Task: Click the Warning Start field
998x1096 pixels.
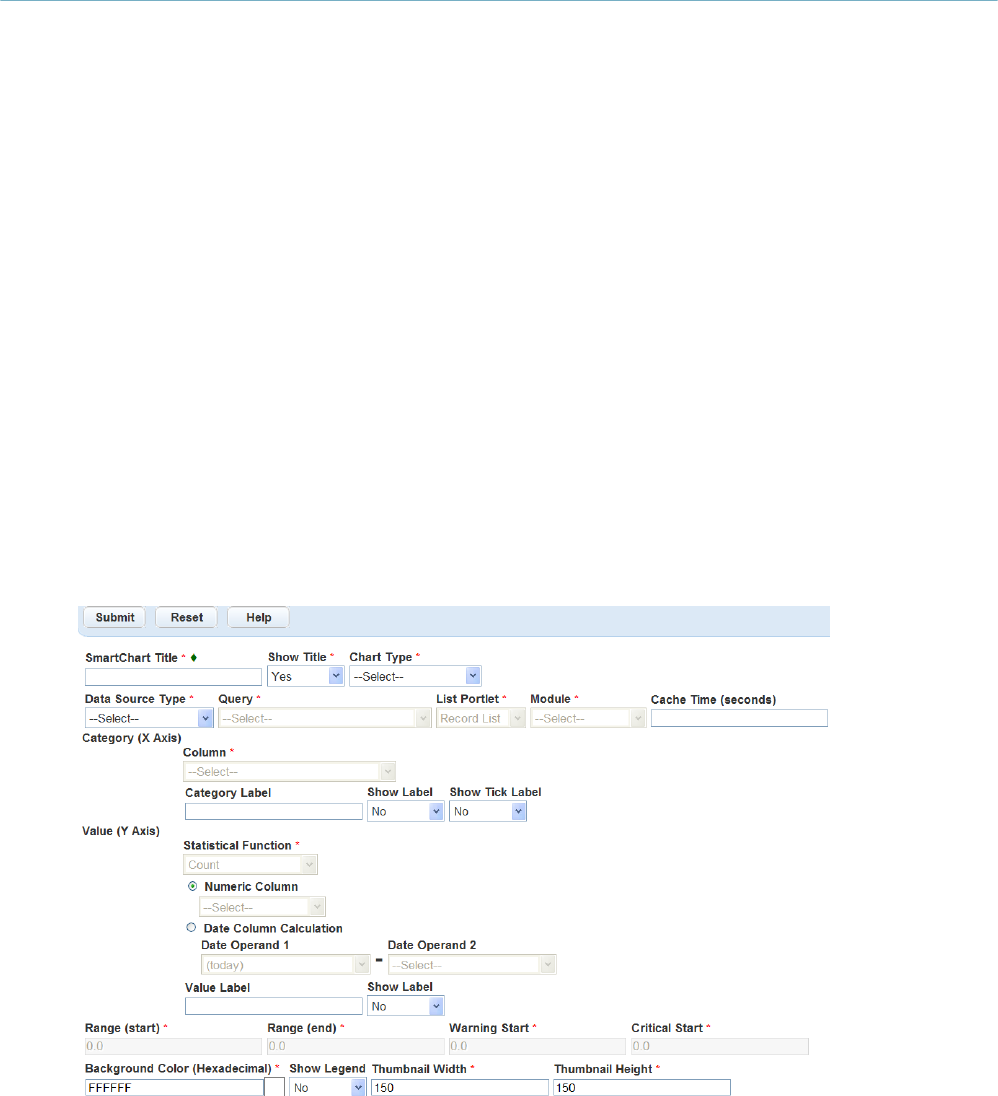Action: [x=537, y=1046]
